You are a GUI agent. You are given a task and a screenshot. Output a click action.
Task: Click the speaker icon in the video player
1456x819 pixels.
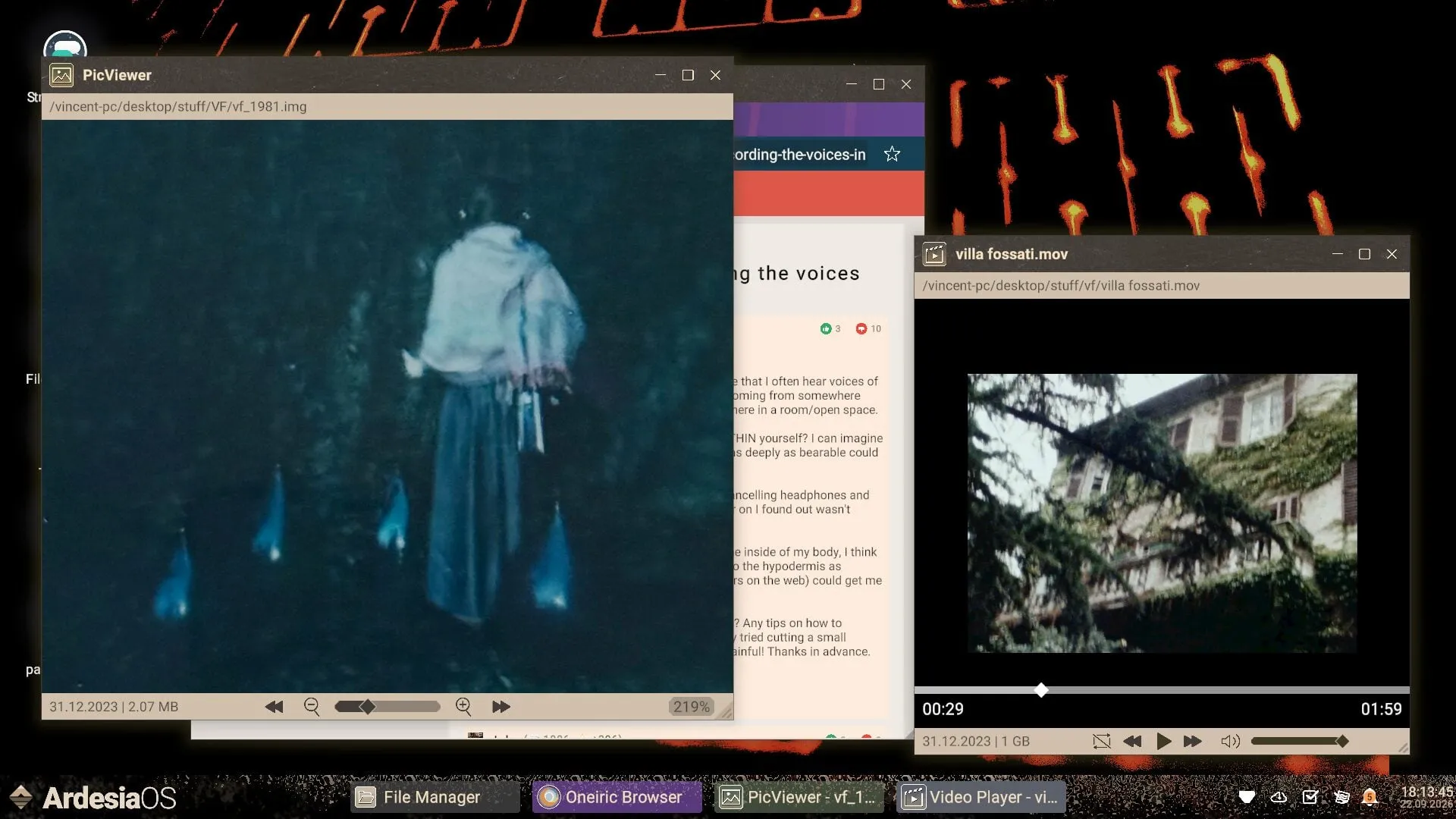[1230, 741]
